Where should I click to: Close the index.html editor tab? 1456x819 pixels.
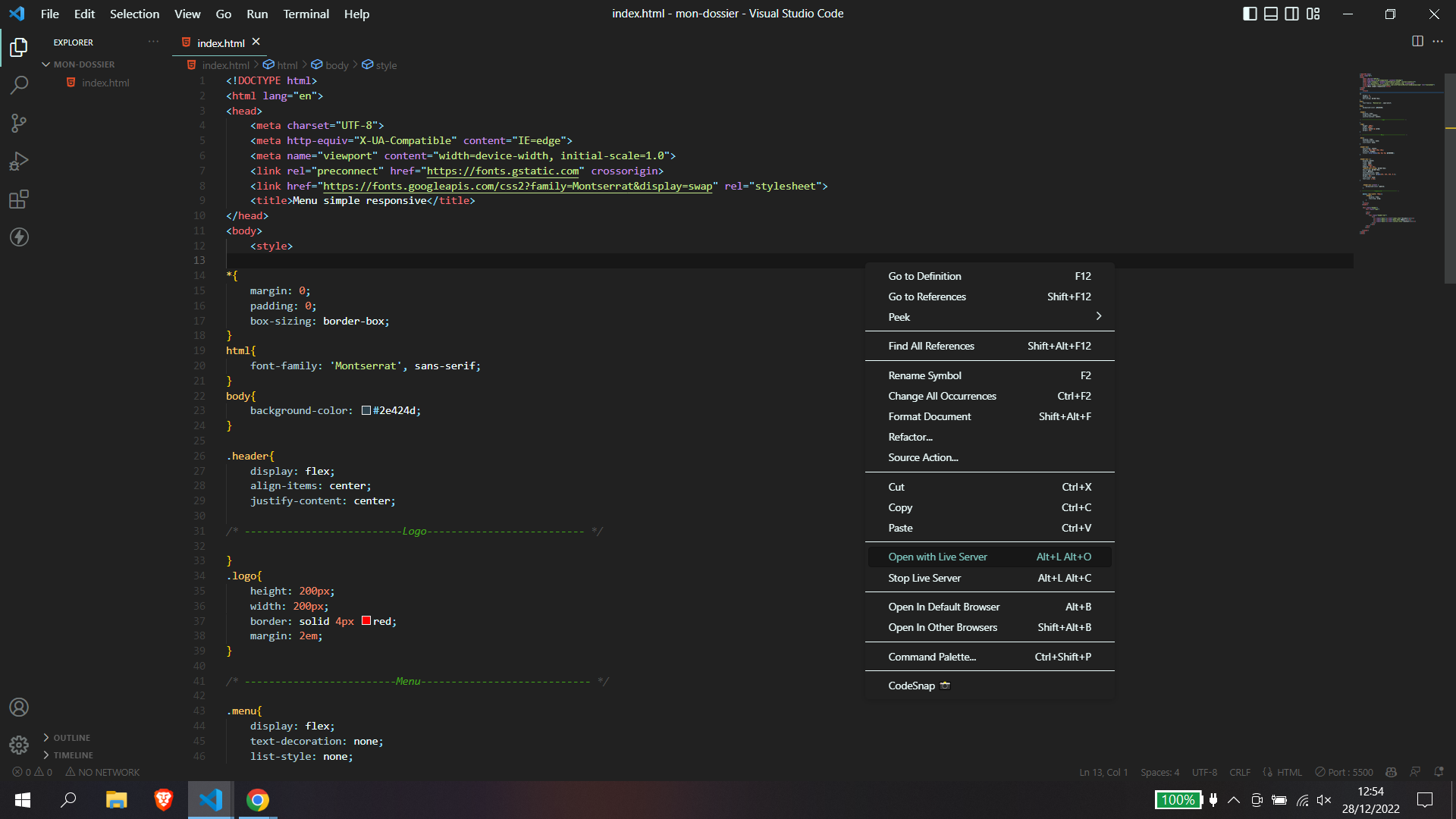pyautogui.click(x=256, y=42)
